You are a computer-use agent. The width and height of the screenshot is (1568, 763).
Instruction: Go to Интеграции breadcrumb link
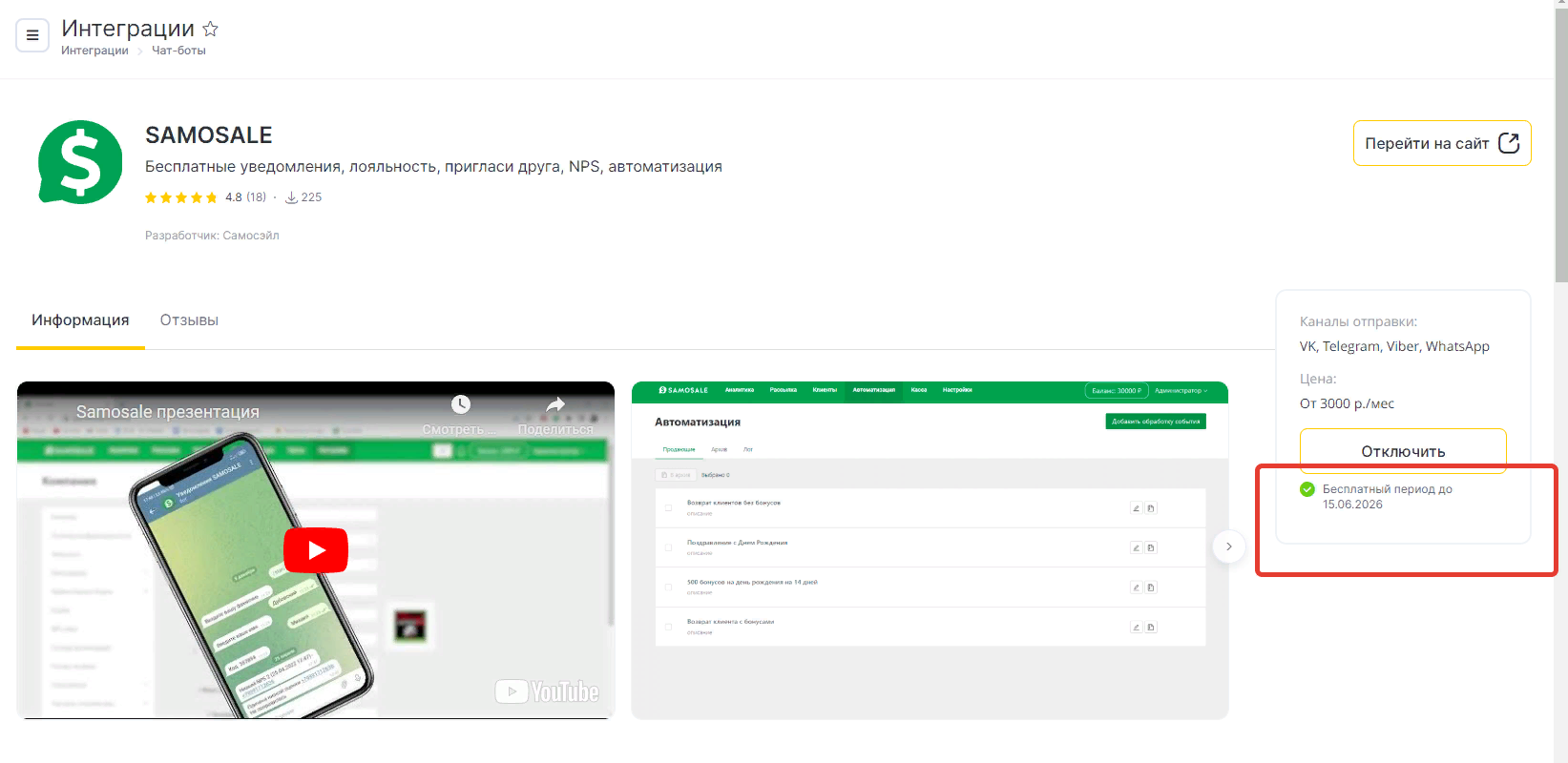[94, 51]
